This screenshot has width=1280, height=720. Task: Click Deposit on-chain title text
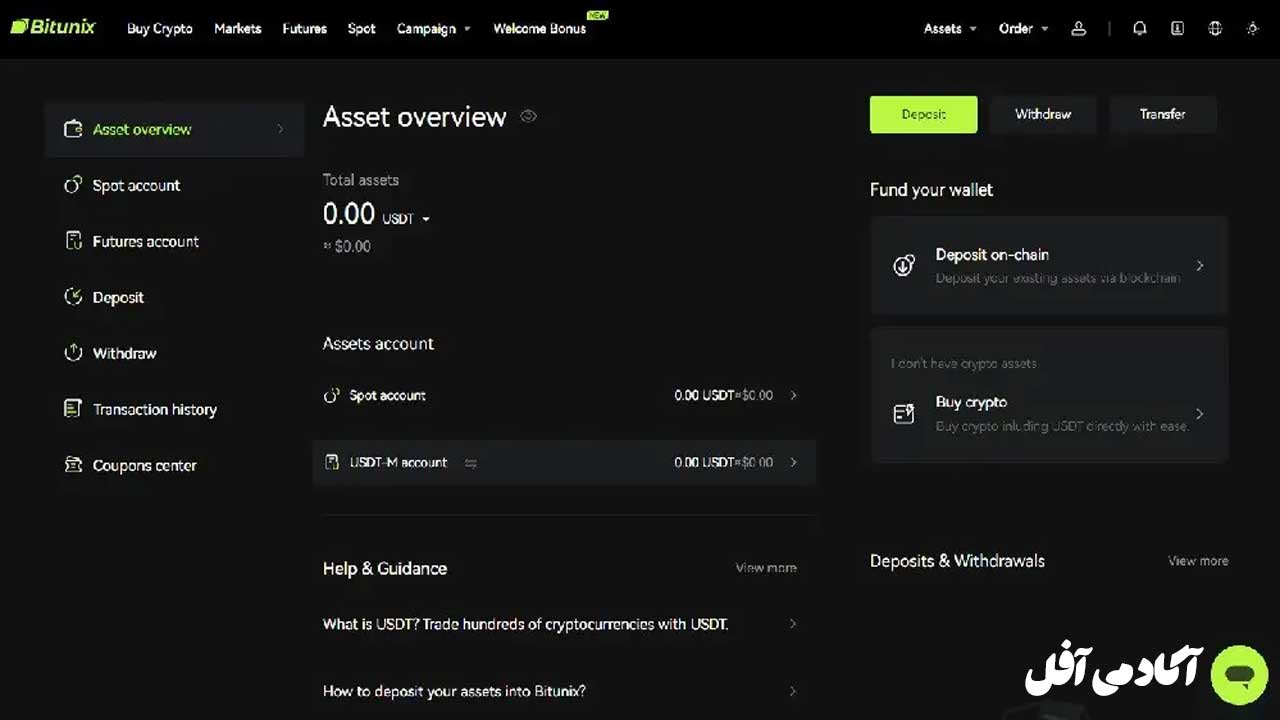992,255
